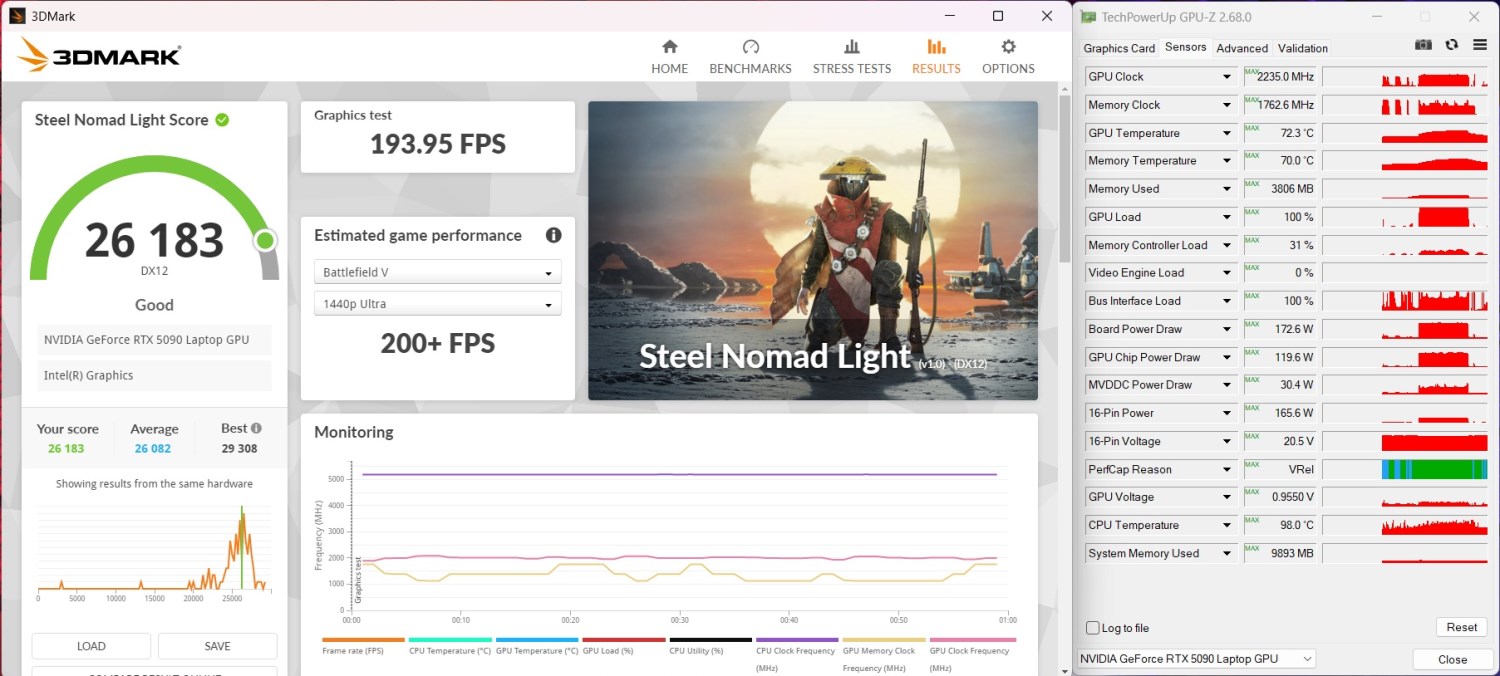Click the GPU-Z refresh icon
Image resolution: width=1500 pixels, height=676 pixels.
point(1452,45)
